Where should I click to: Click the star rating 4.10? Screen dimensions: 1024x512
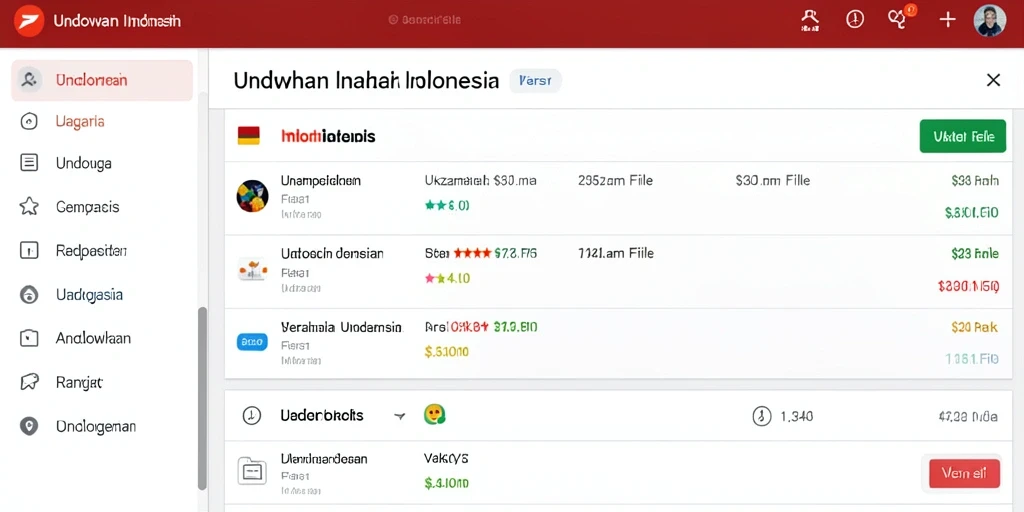[447, 279]
